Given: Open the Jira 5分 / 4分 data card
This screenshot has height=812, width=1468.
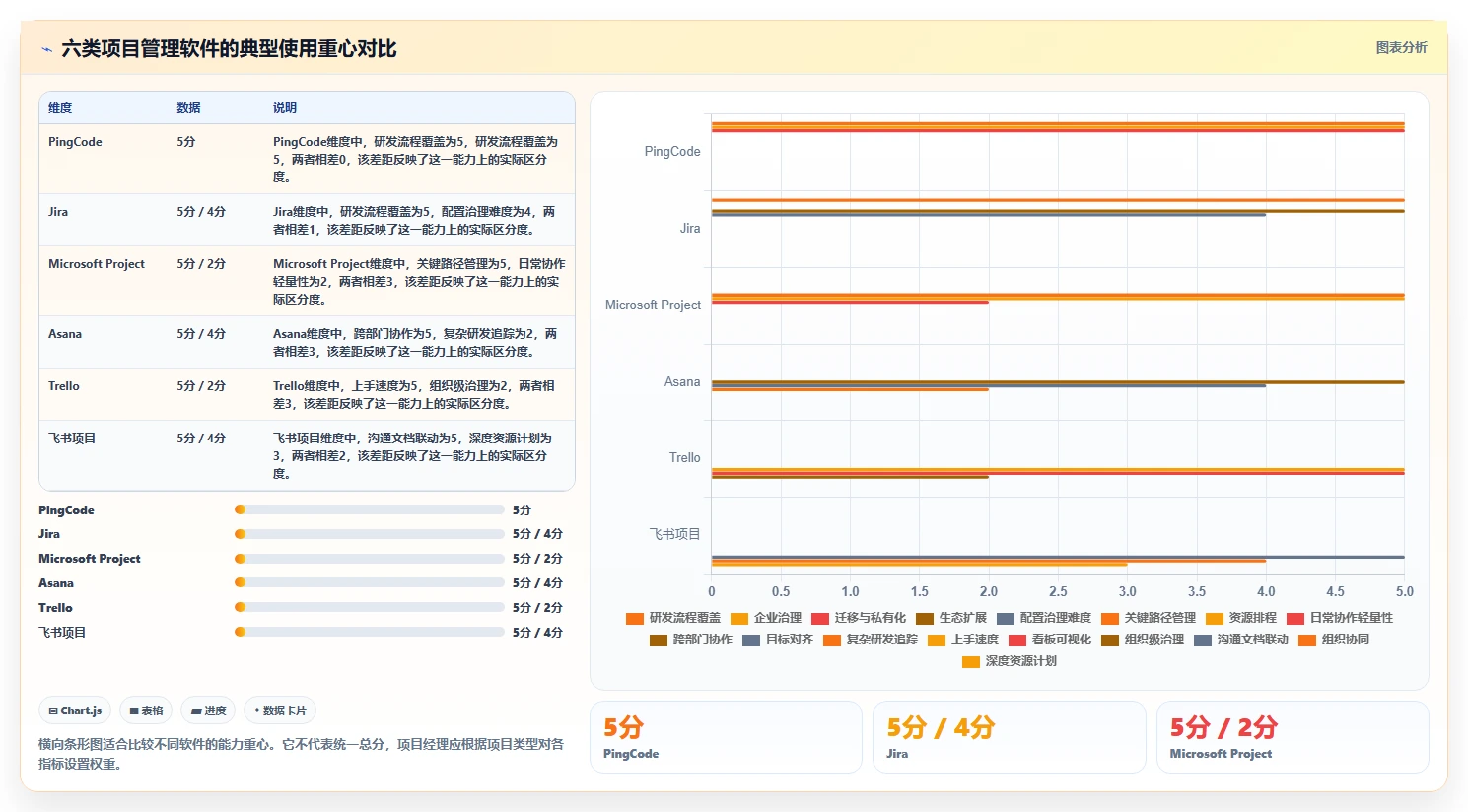Looking at the screenshot, I should pyautogui.click(x=1010, y=737).
